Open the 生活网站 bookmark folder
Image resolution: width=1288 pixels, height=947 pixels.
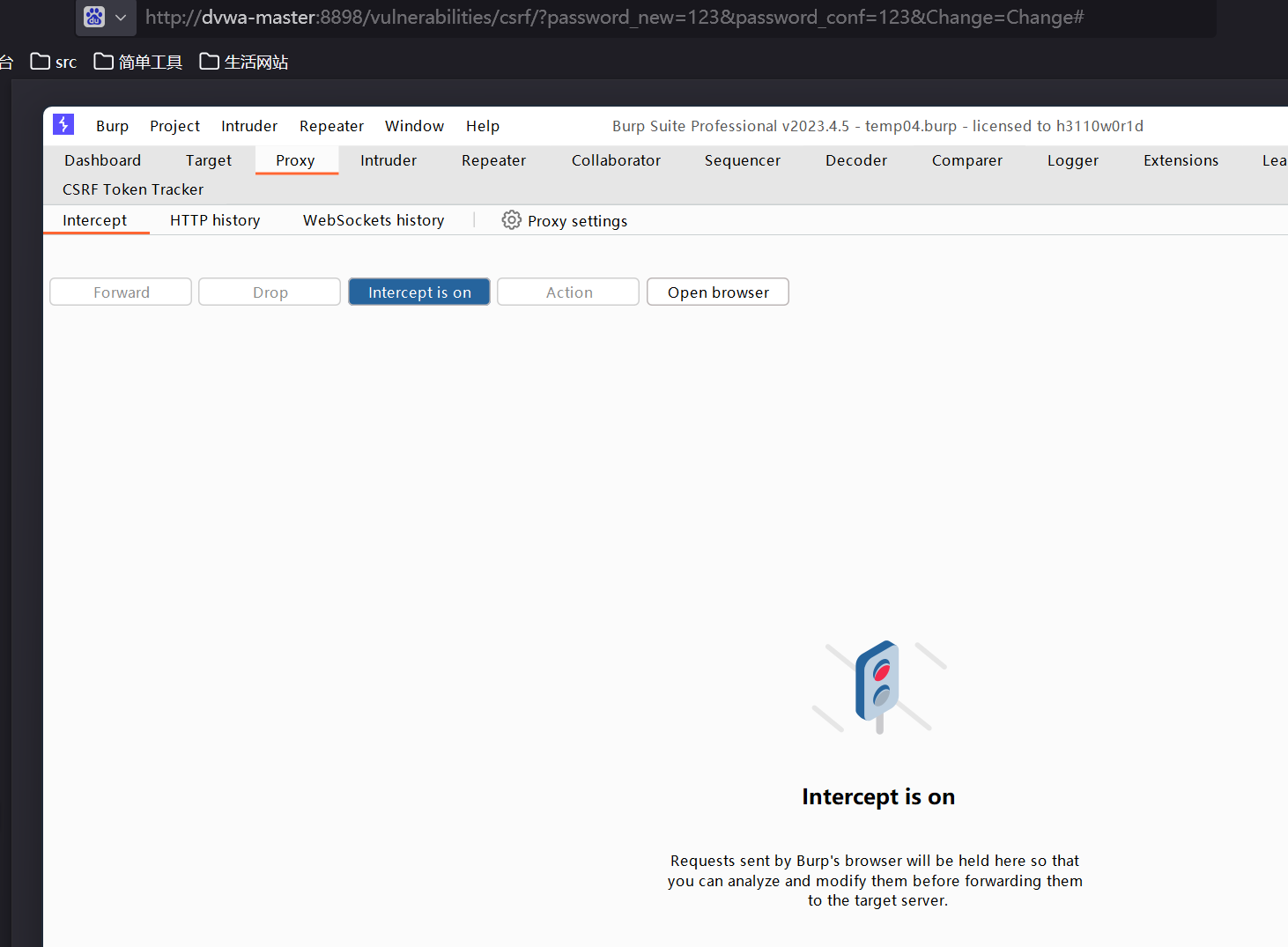pos(244,62)
